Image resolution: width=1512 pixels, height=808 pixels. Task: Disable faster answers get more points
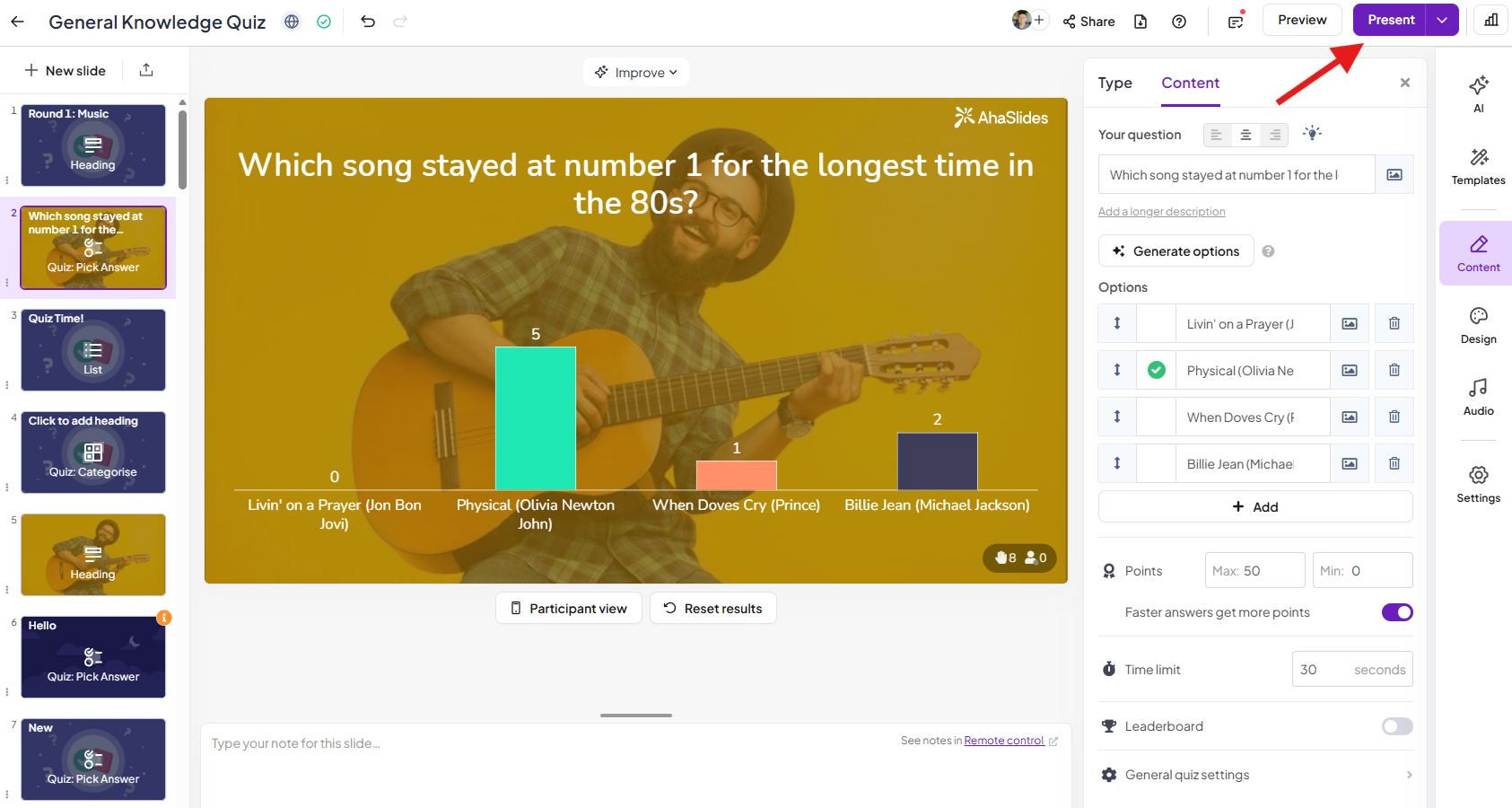click(1396, 612)
